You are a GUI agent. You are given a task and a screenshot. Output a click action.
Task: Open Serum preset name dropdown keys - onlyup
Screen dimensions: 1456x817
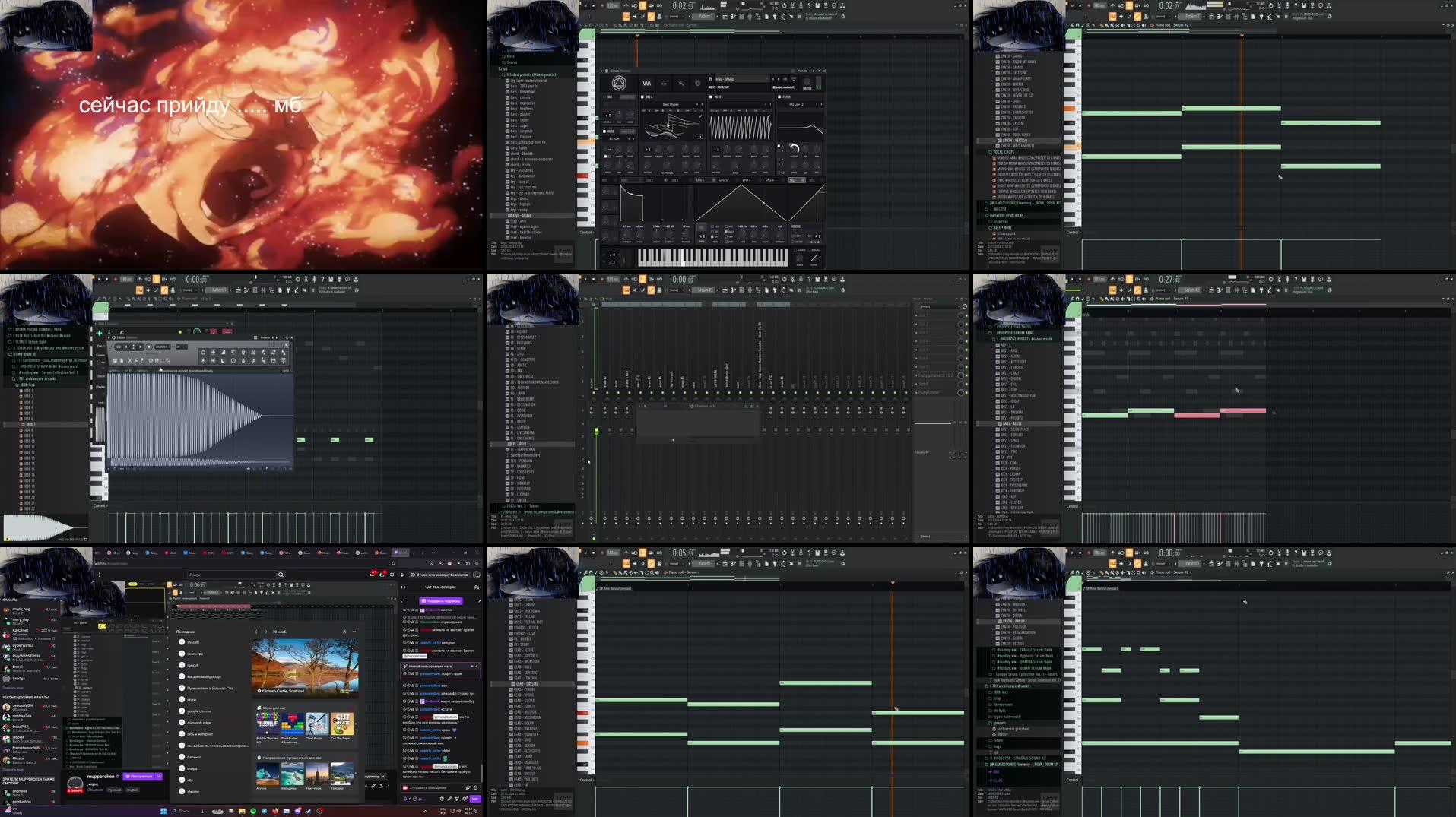740,79
